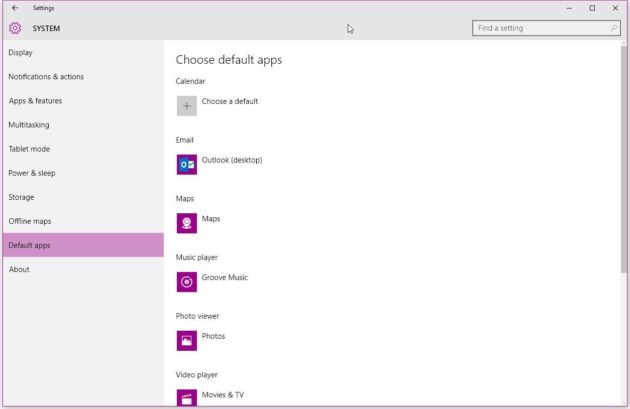Click the vertical scrollbar thumb on the right
Screen dimensions: 630x409
pos(624,160)
